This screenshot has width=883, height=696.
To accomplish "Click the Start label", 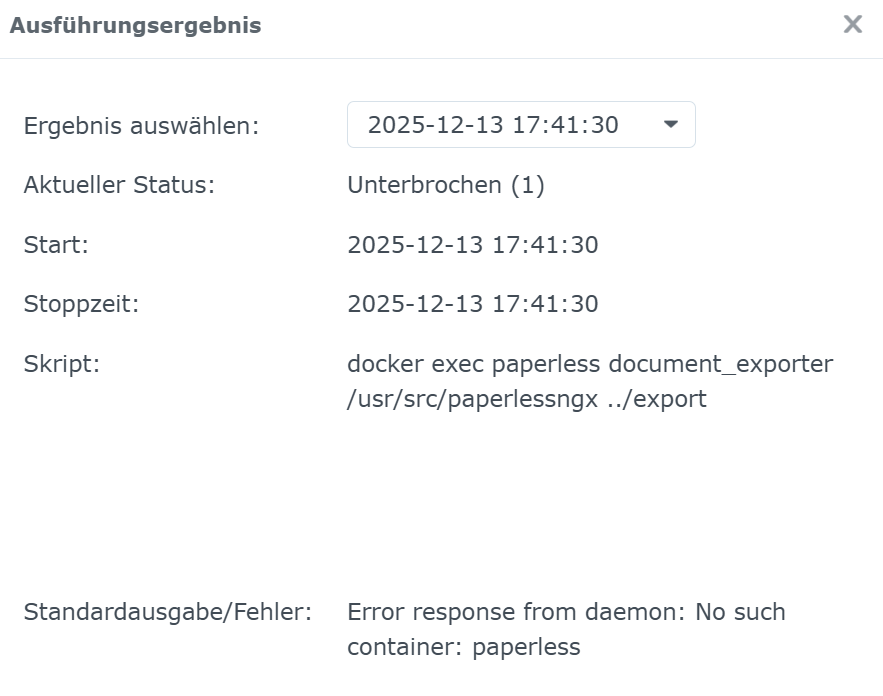I will coord(56,244).
